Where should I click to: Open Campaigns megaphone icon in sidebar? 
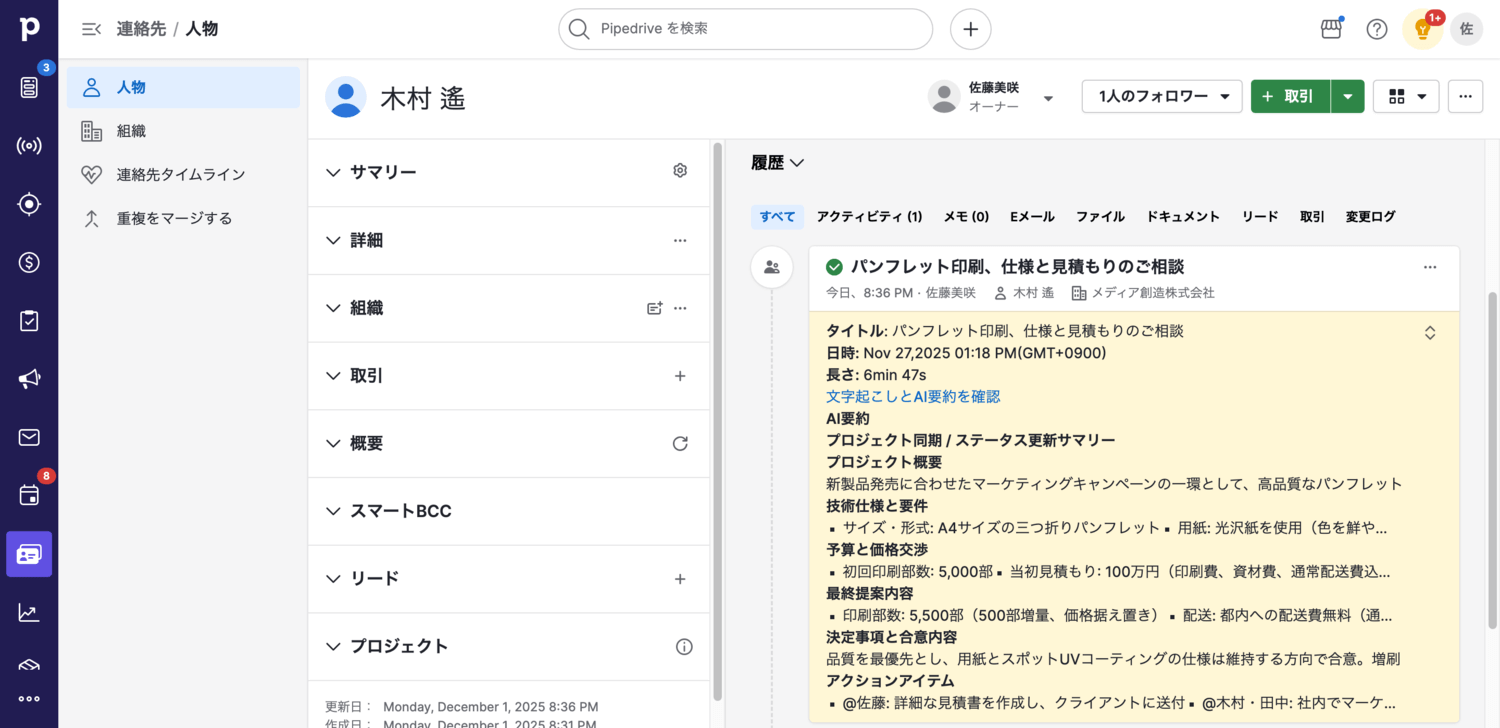pyautogui.click(x=29, y=379)
